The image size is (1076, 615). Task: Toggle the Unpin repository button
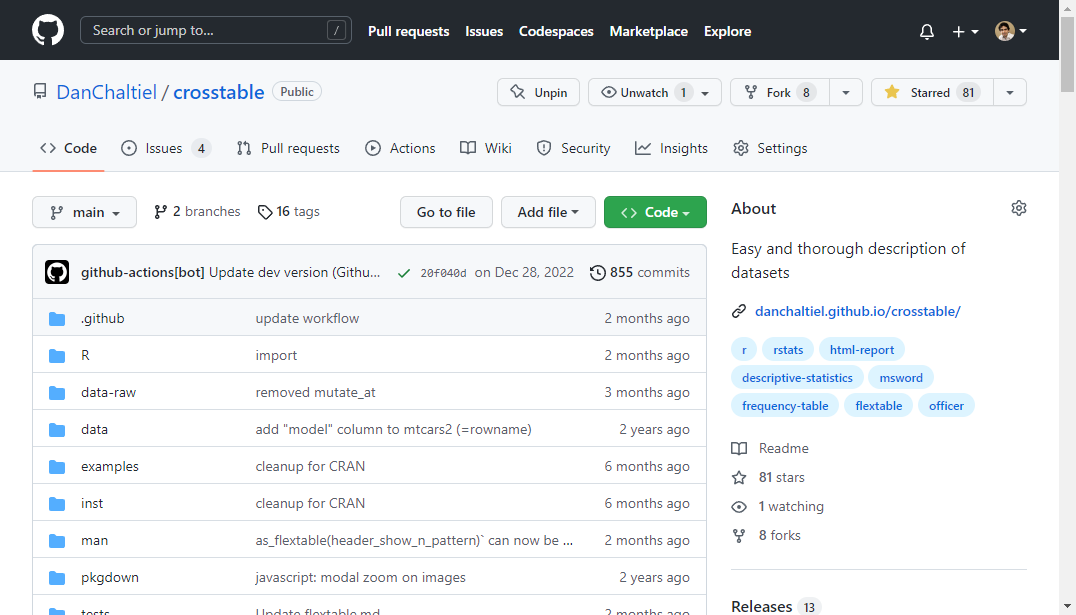[539, 92]
